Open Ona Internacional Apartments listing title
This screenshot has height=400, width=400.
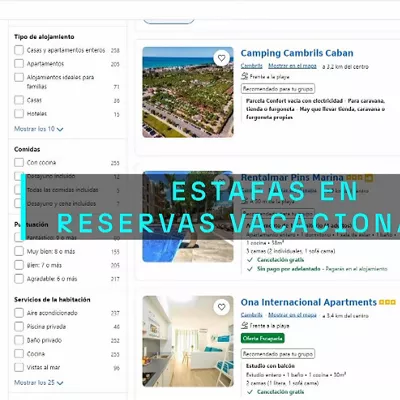click(x=309, y=302)
